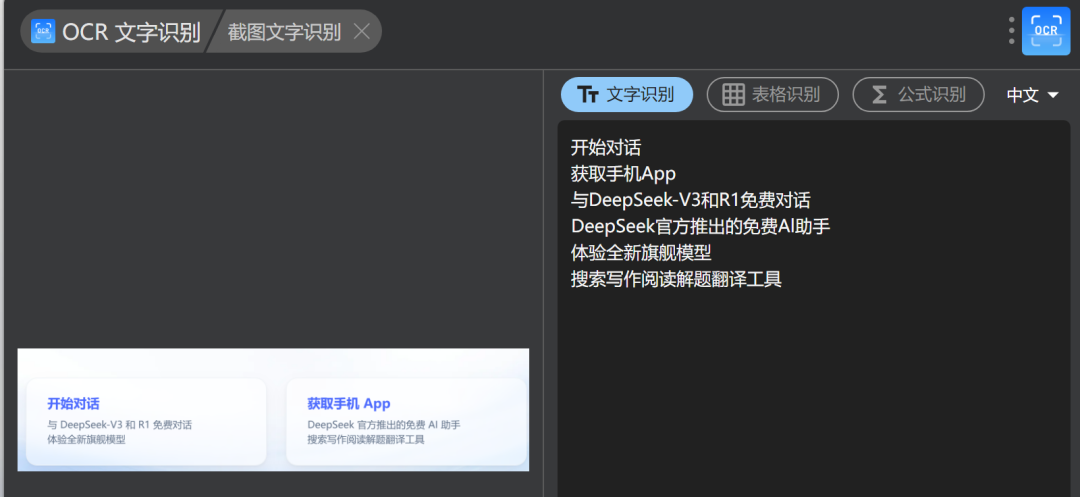The width and height of the screenshot is (1080, 497).
Task: Click the OCR logo in the first tab
Action: pos(43,31)
